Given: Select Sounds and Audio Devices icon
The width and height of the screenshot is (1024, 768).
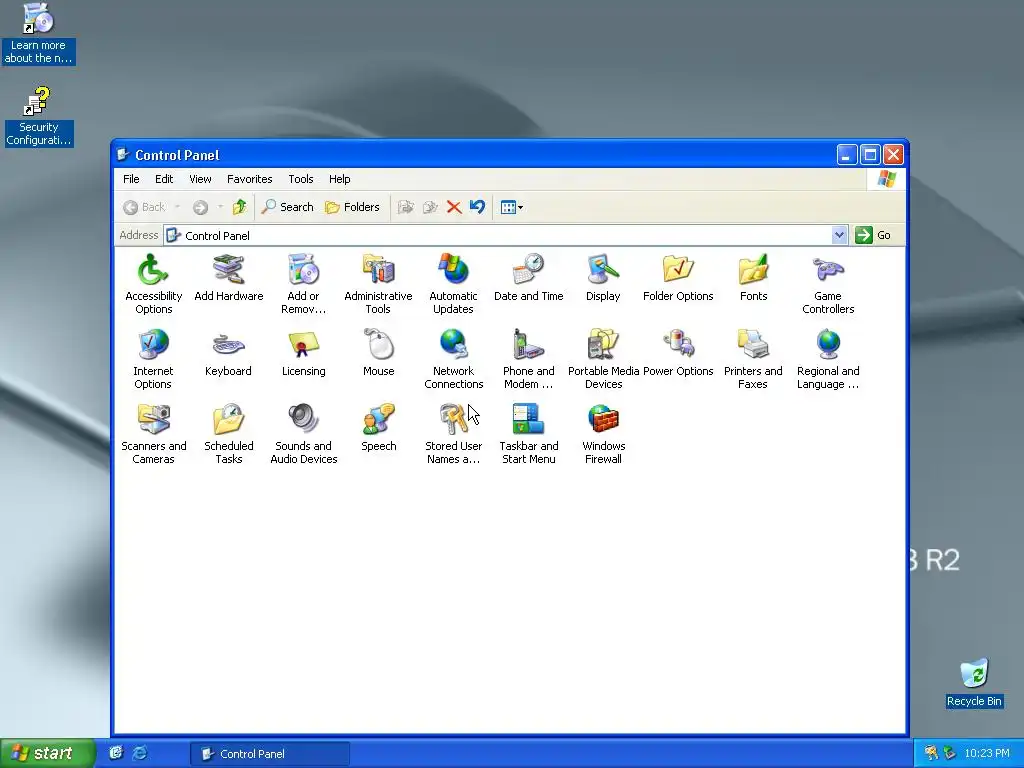Looking at the screenshot, I should pos(304,434).
